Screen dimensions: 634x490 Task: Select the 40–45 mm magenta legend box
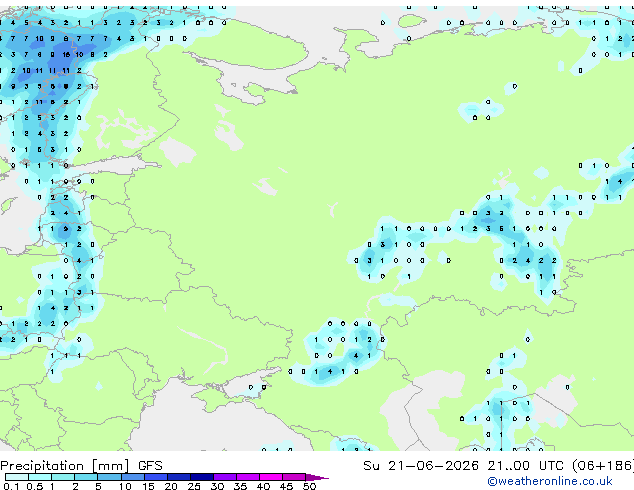pyautogui.click(x=271, y=477)
